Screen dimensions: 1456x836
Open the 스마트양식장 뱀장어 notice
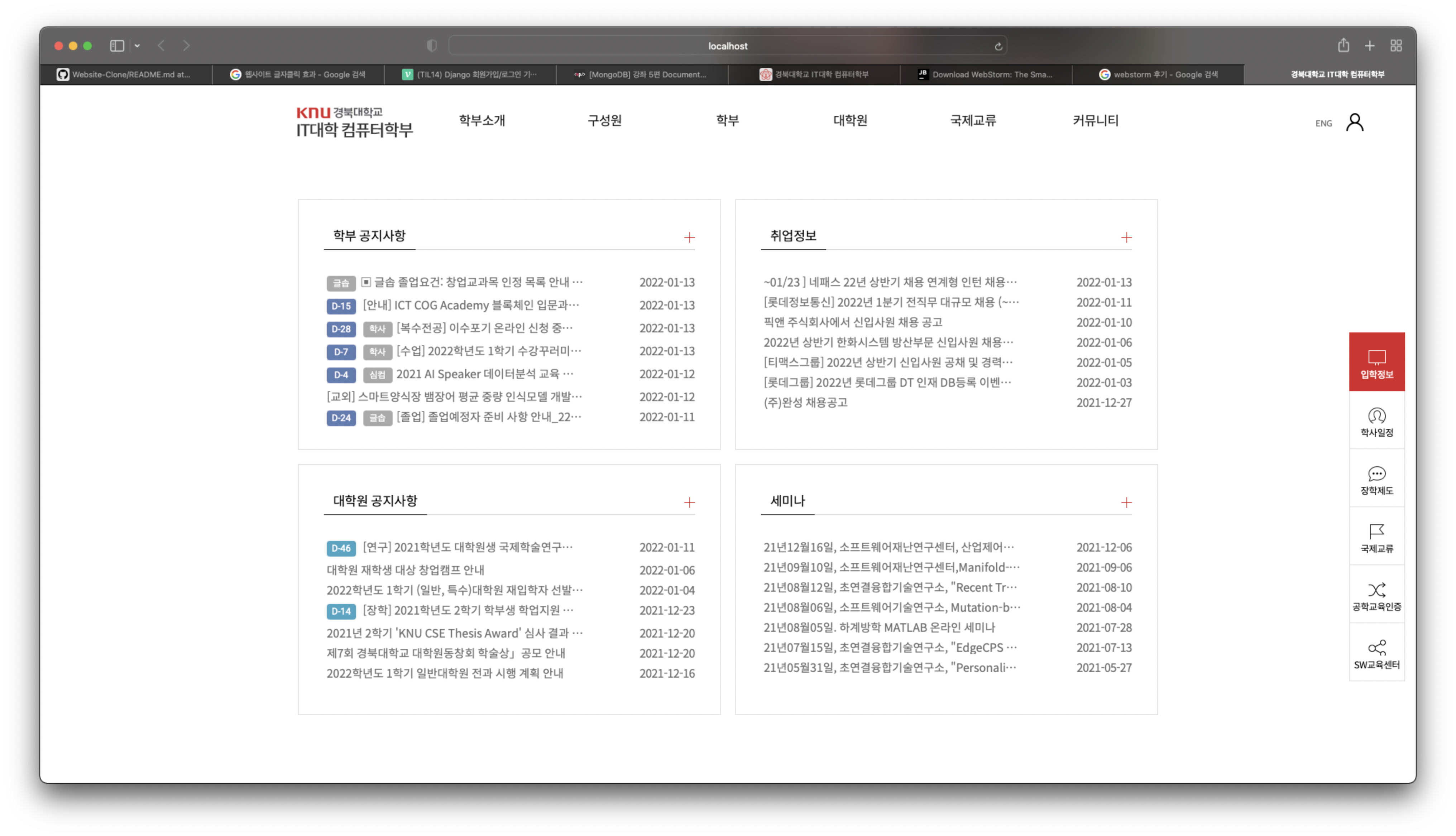coord(454,397)
